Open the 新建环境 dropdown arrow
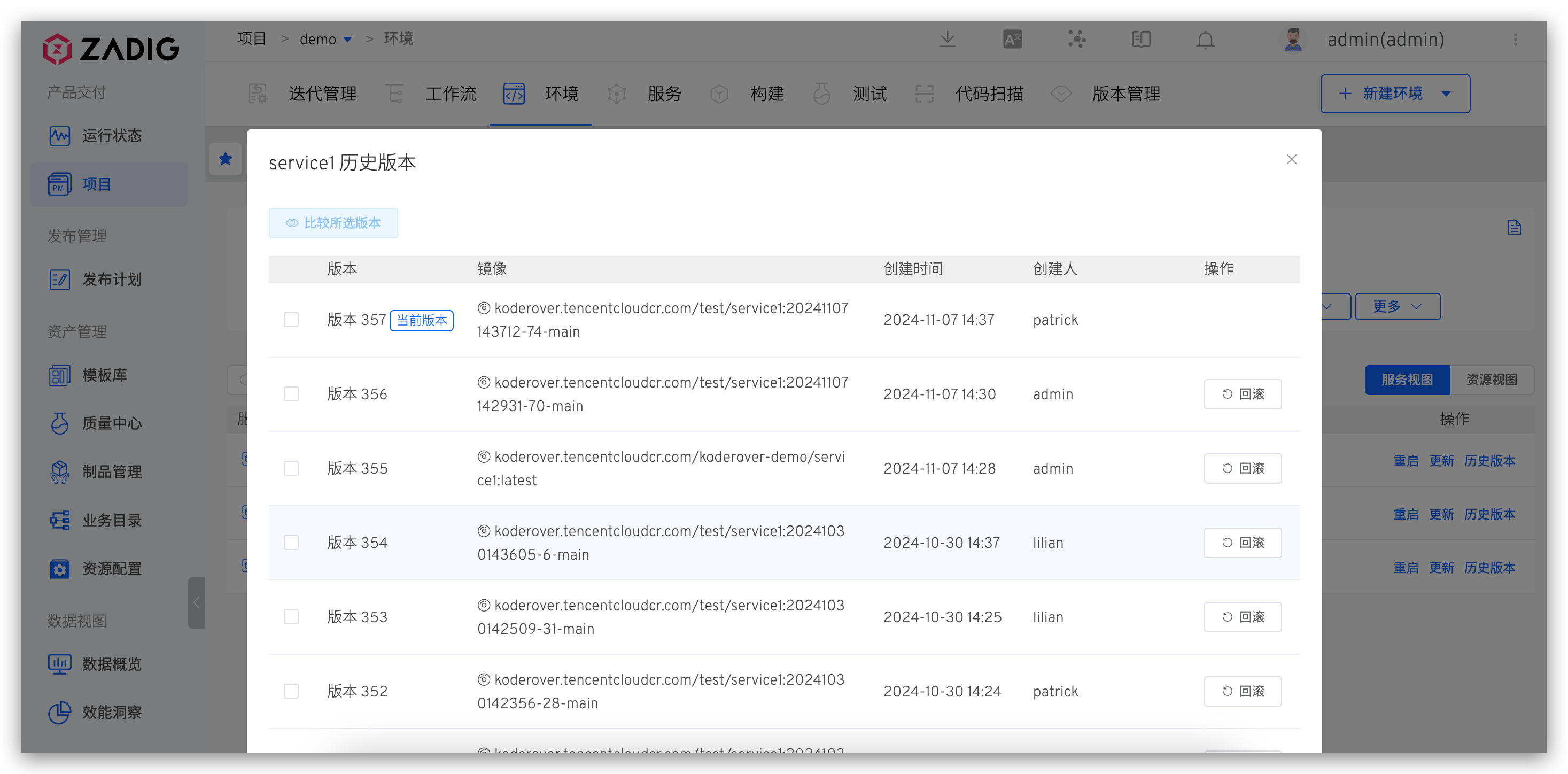Viewport: 1568px width, 774px height. (x=1446, y=94)
